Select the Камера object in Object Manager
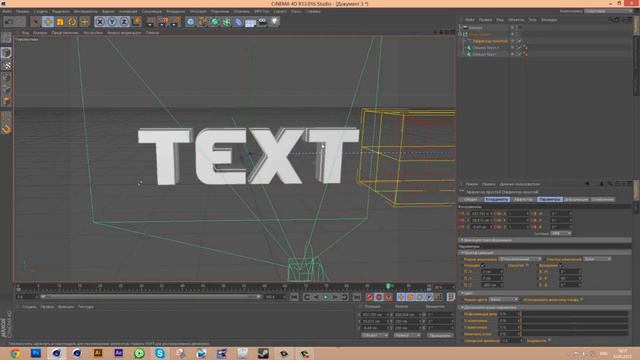 click(475, 28)
